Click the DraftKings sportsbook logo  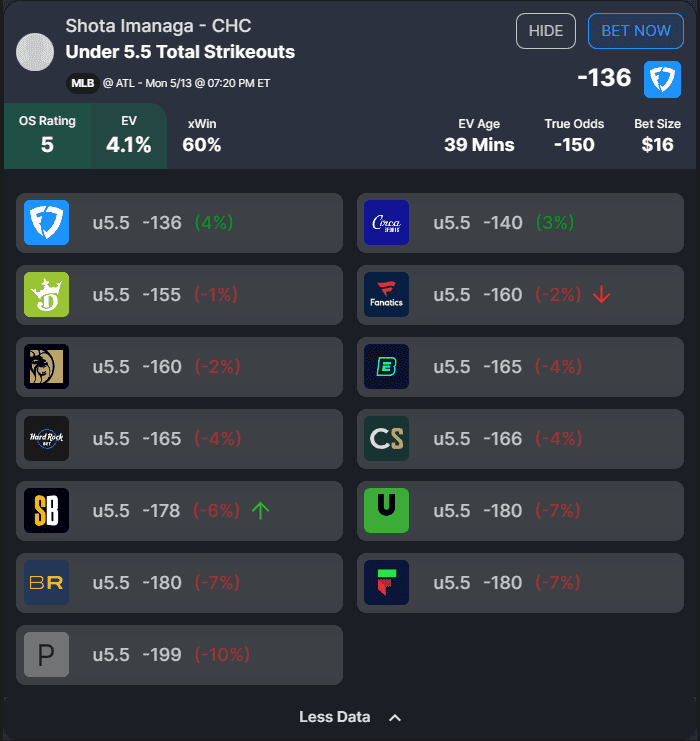point(46,295)
